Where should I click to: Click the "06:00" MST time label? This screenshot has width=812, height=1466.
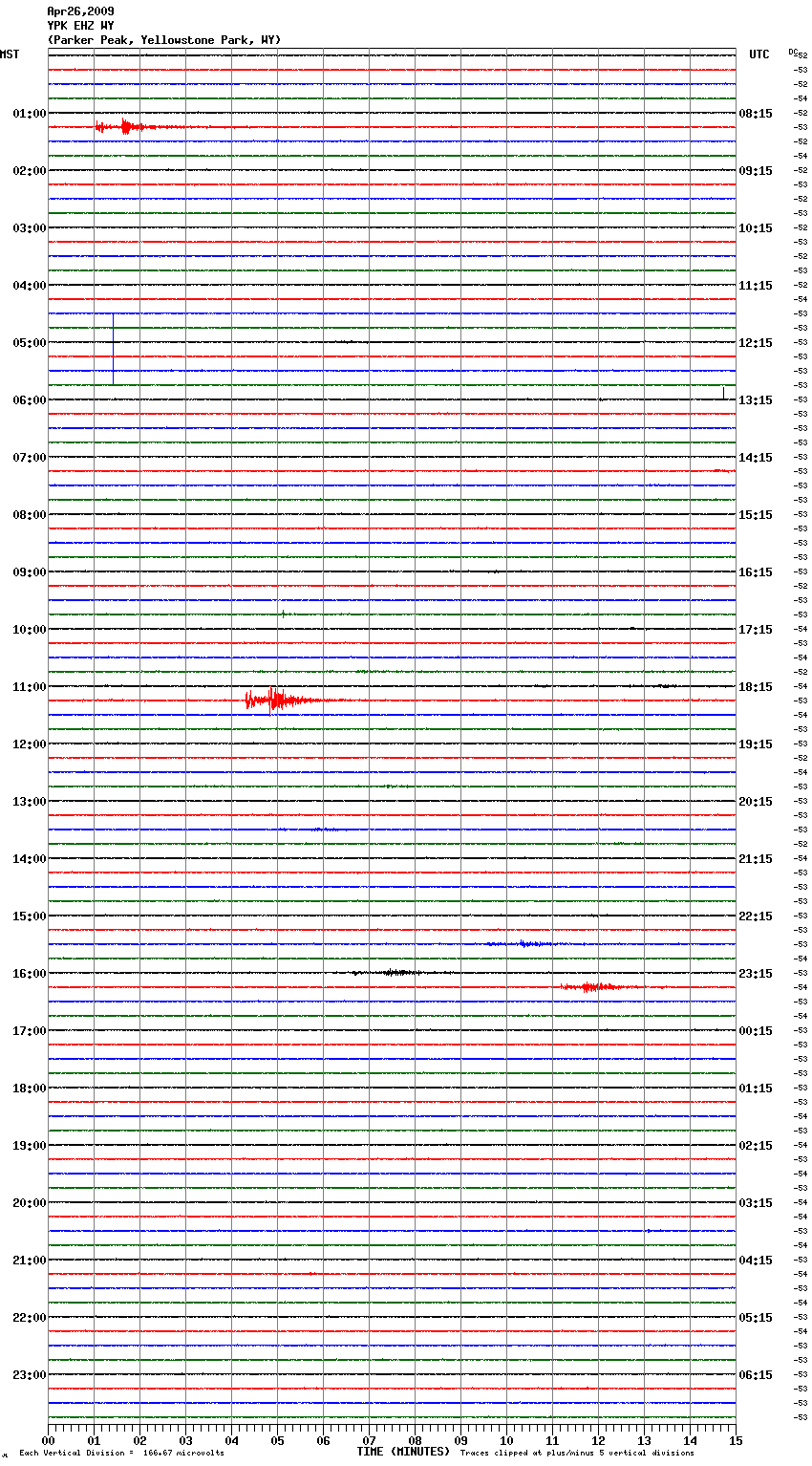[30, 400]
